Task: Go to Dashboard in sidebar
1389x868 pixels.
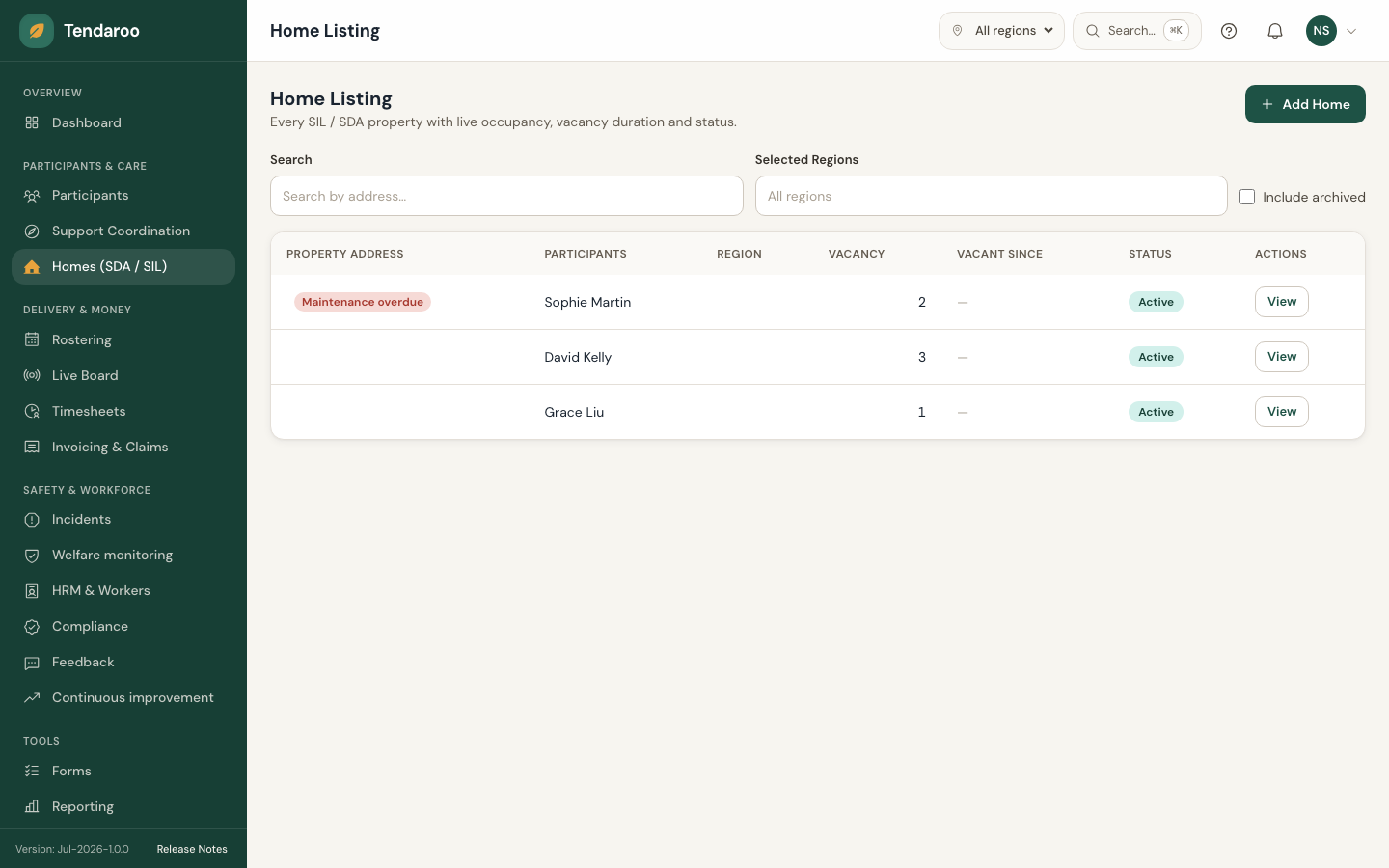Action: pos(123,122)
